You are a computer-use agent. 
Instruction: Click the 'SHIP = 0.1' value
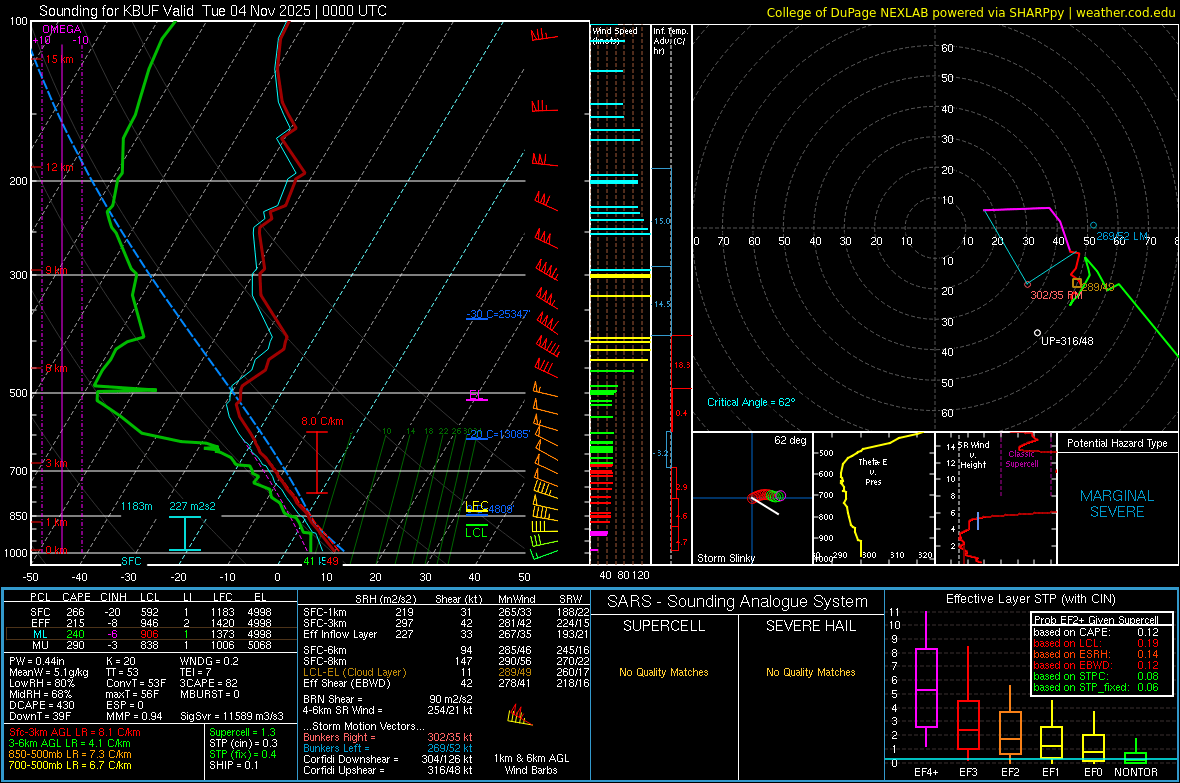pos(233,766)
